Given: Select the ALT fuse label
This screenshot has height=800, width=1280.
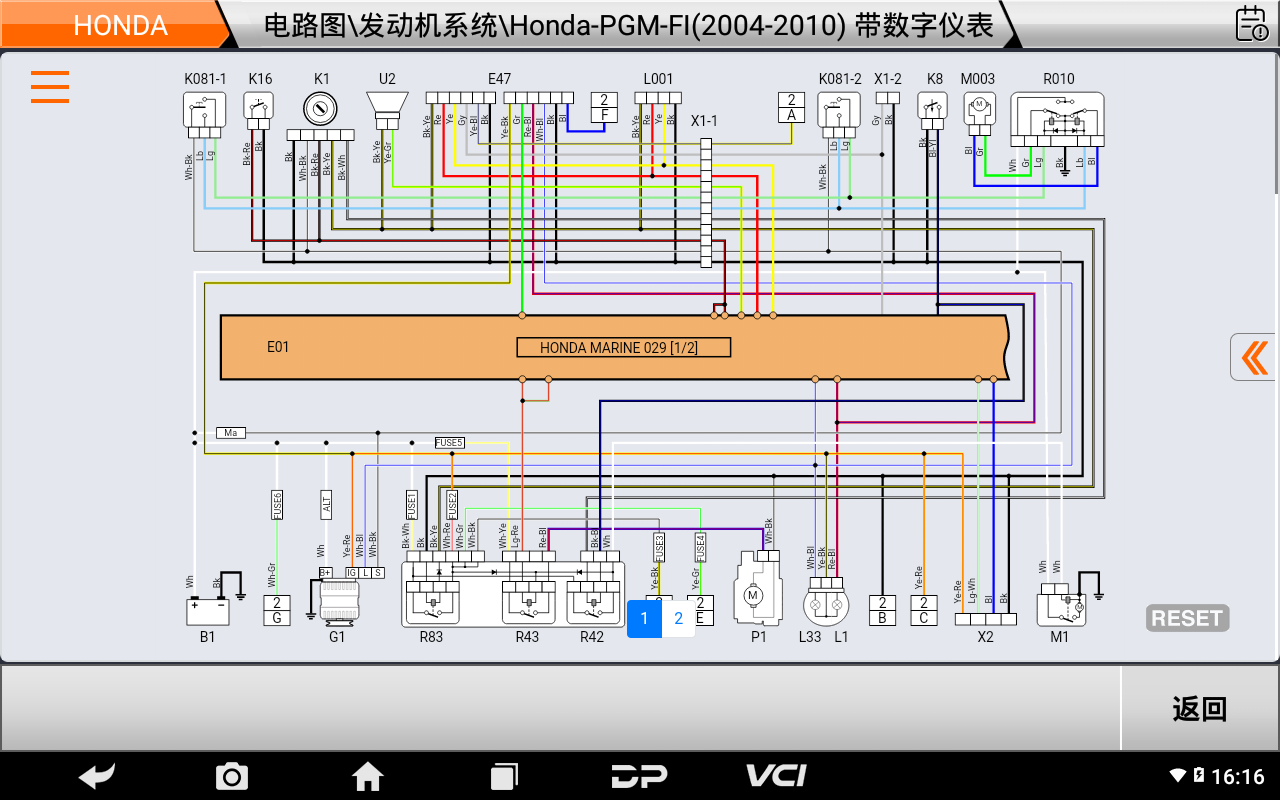Looking at the screenshot, I should pyautogui.click(x=326, y=504).
